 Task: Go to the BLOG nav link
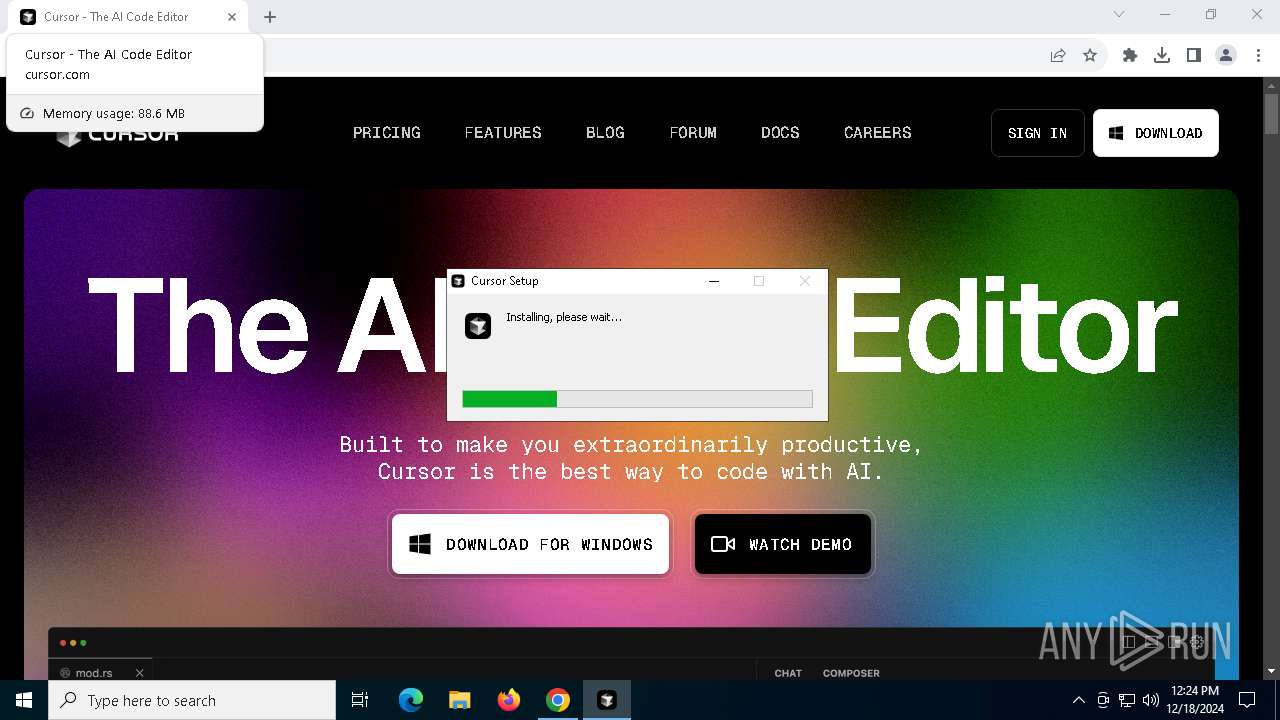[x=605, y=133]
